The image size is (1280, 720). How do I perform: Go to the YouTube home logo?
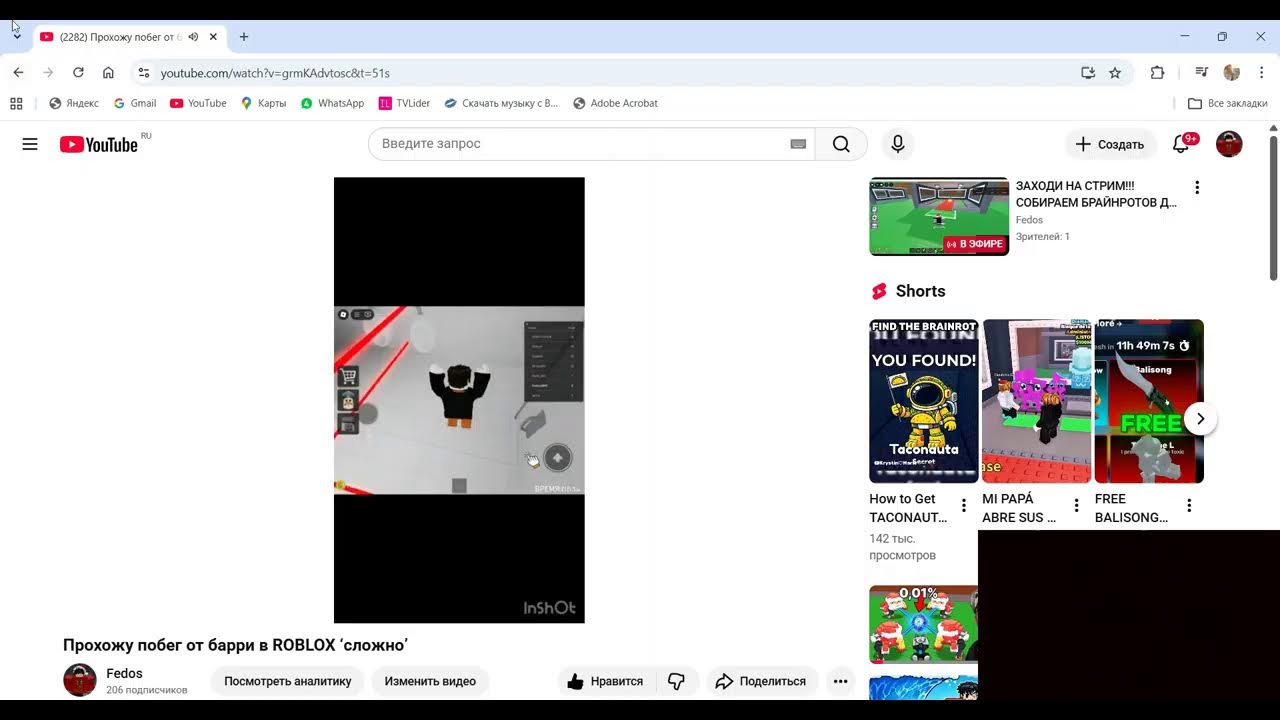point(99,144)
